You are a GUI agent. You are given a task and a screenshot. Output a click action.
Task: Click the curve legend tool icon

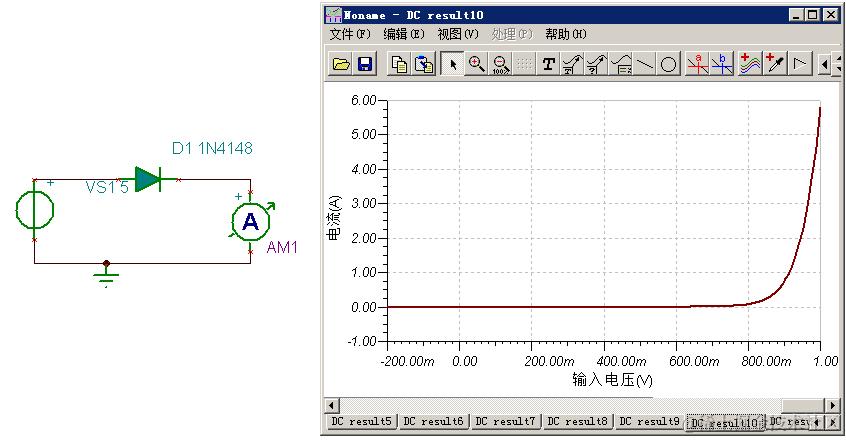pyautogui.click(x=620, y=64)
